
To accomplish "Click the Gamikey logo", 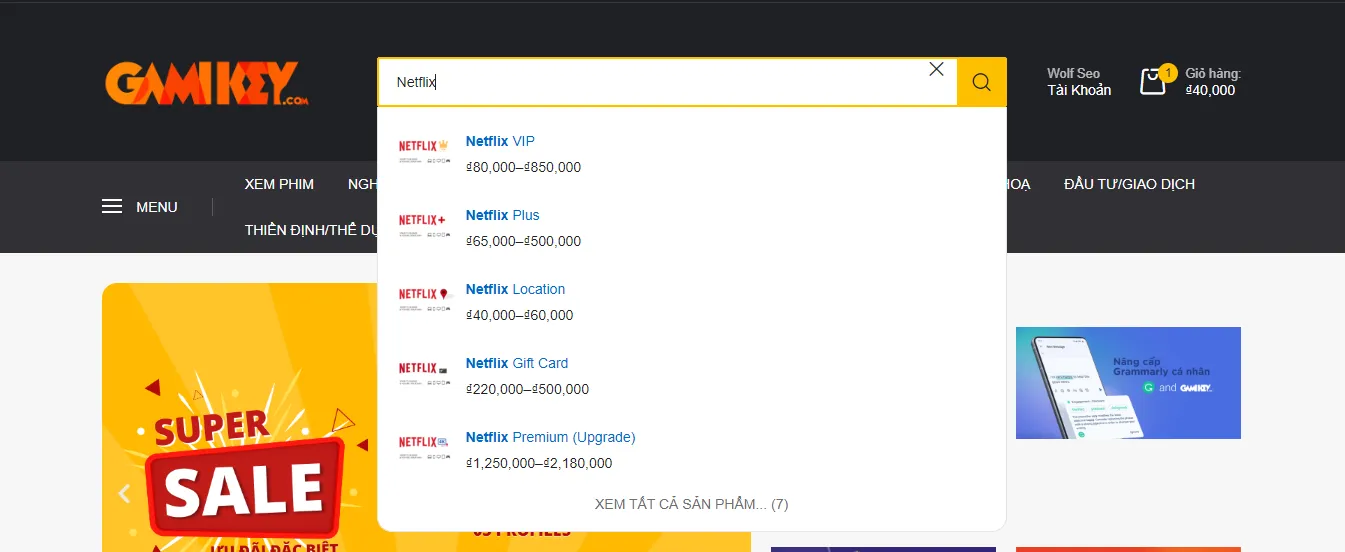I will coord(206,84).
